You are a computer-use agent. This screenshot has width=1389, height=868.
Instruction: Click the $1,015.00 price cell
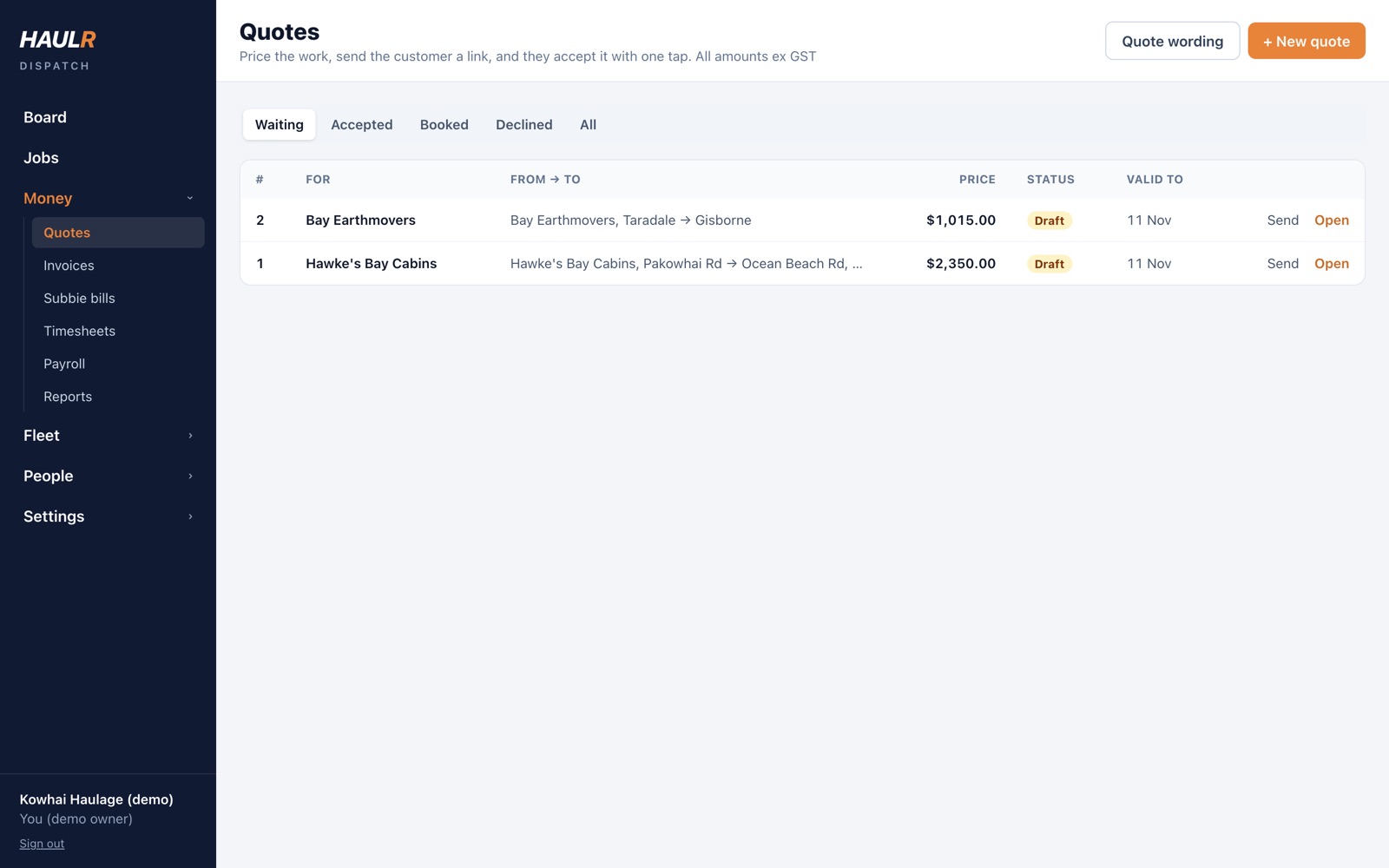(961, 220)
